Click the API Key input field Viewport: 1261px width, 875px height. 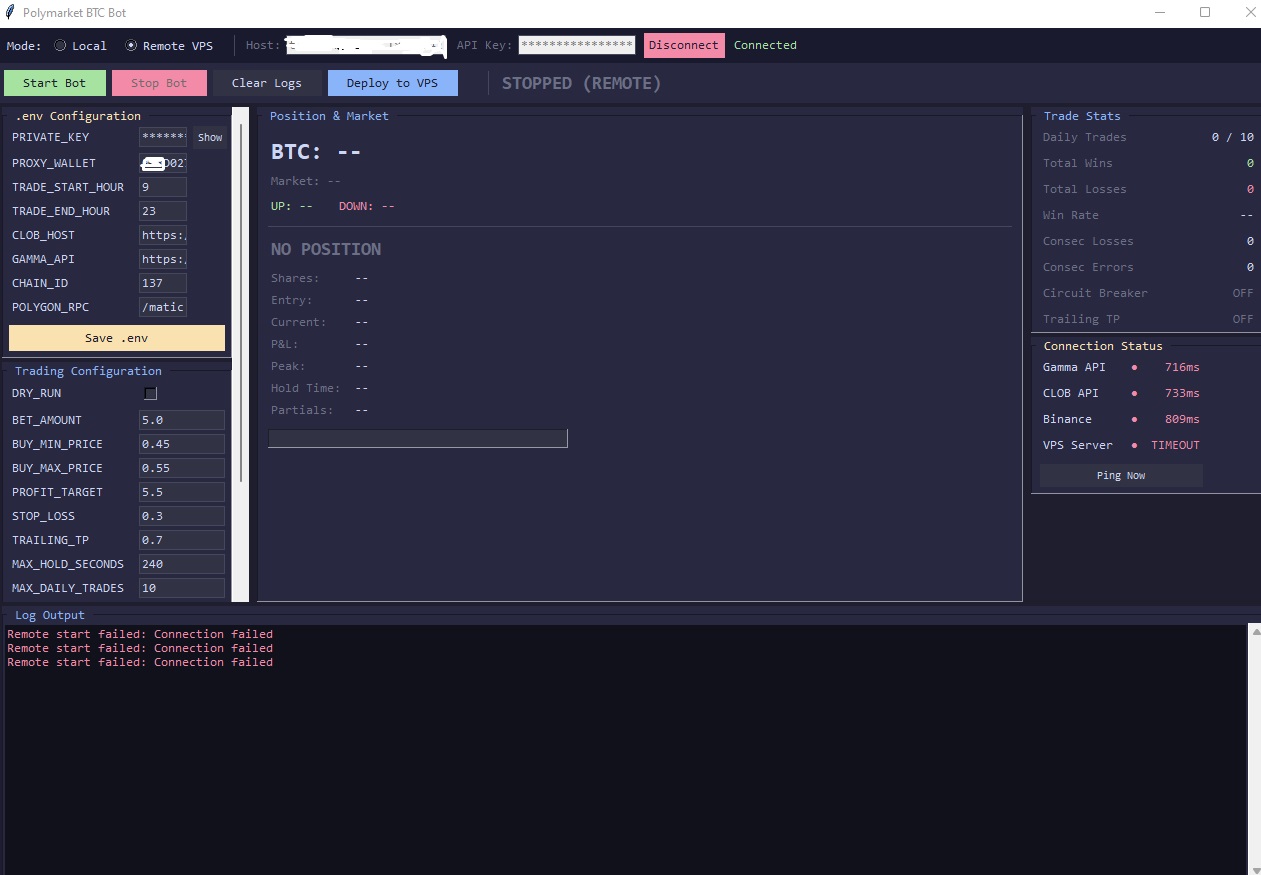pos(577,46)
